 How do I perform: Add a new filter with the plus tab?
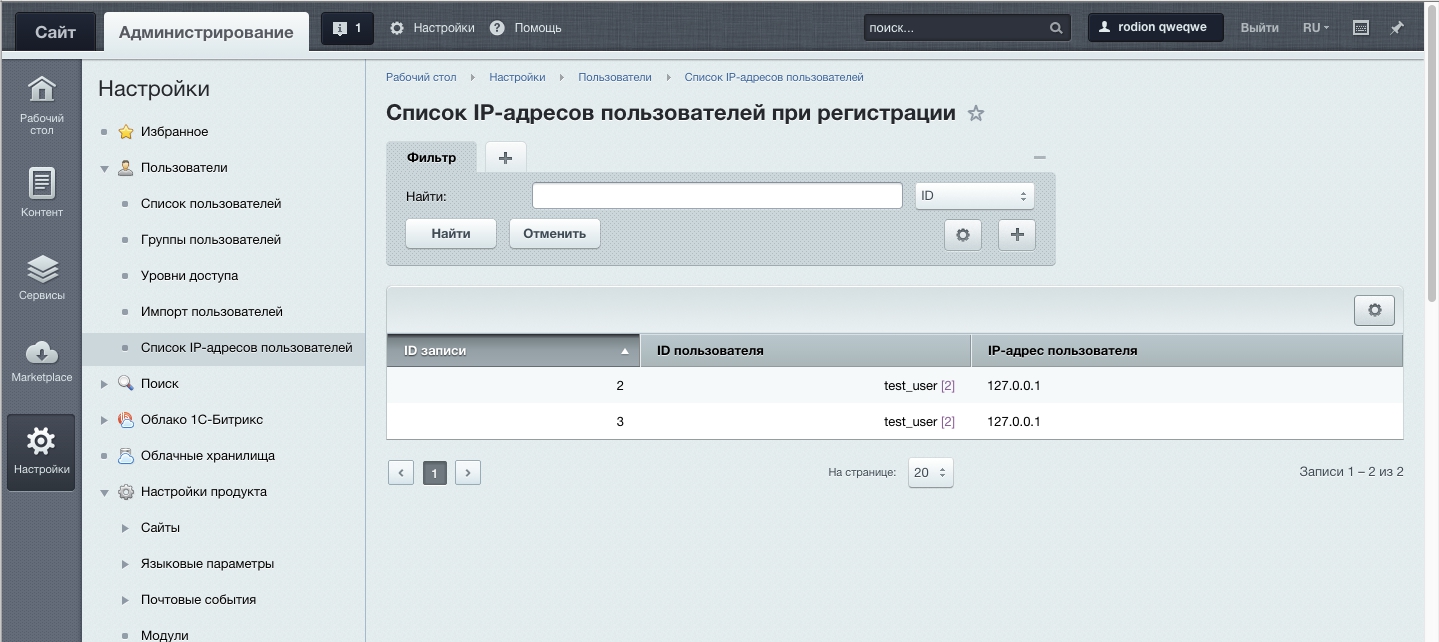coord(505,157)
